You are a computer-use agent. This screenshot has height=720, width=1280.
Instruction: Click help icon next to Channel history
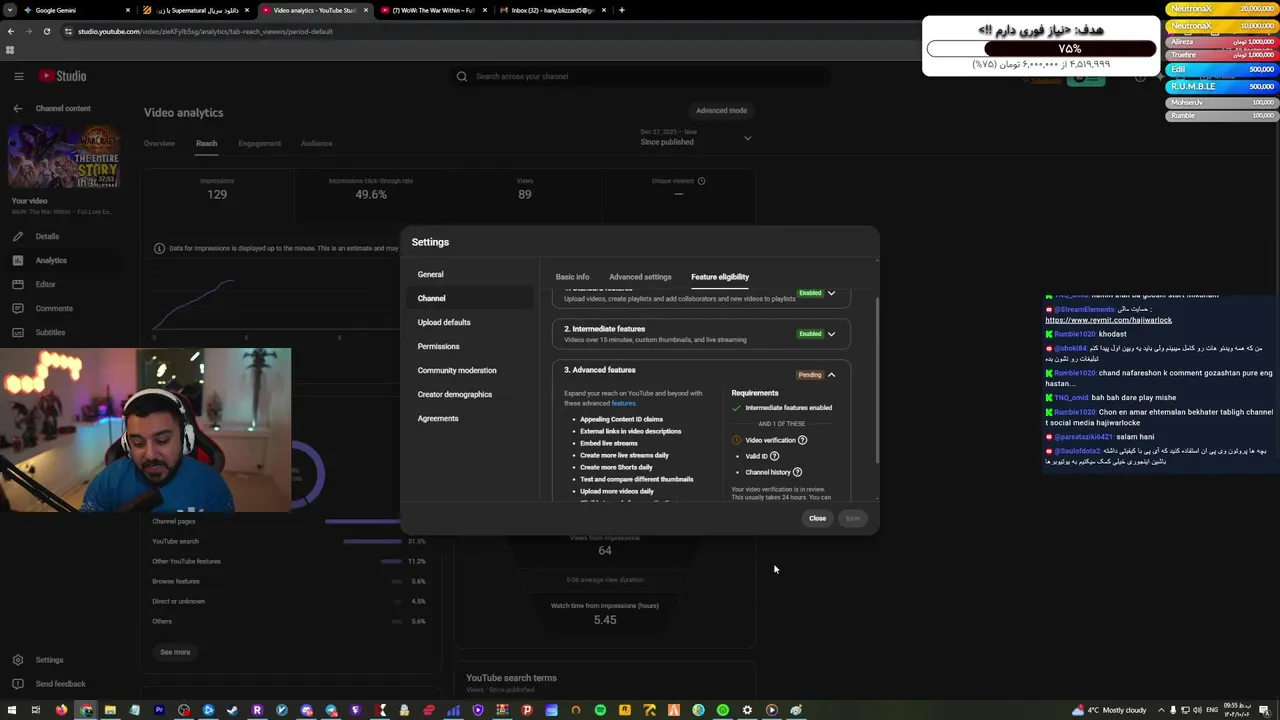(797, 472)
